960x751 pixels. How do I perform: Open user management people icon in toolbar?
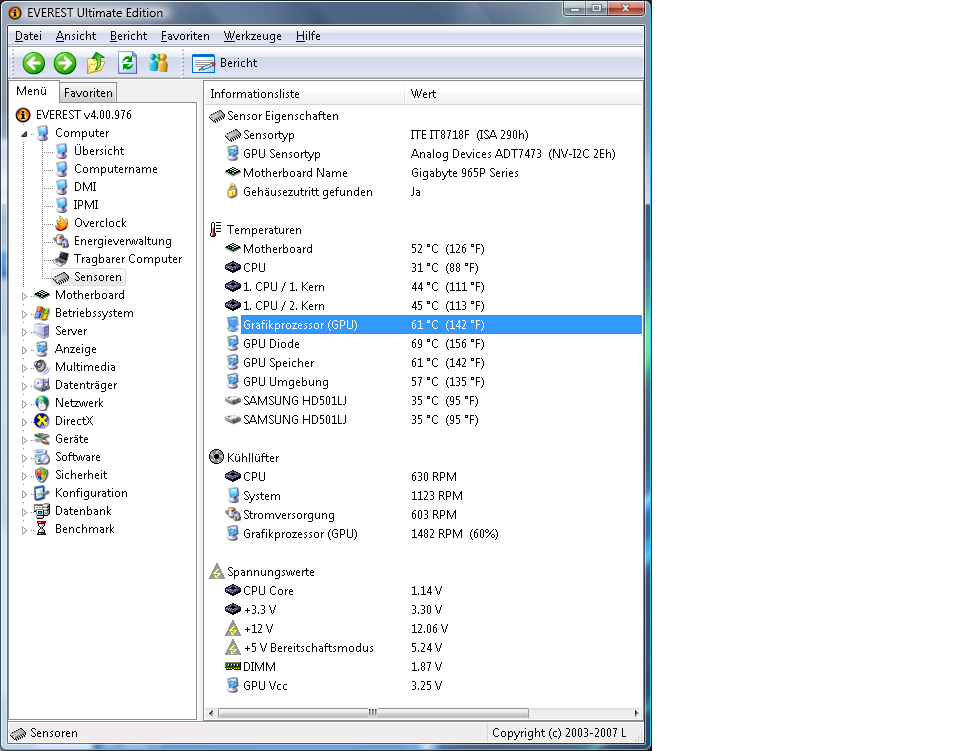point(159,62)
